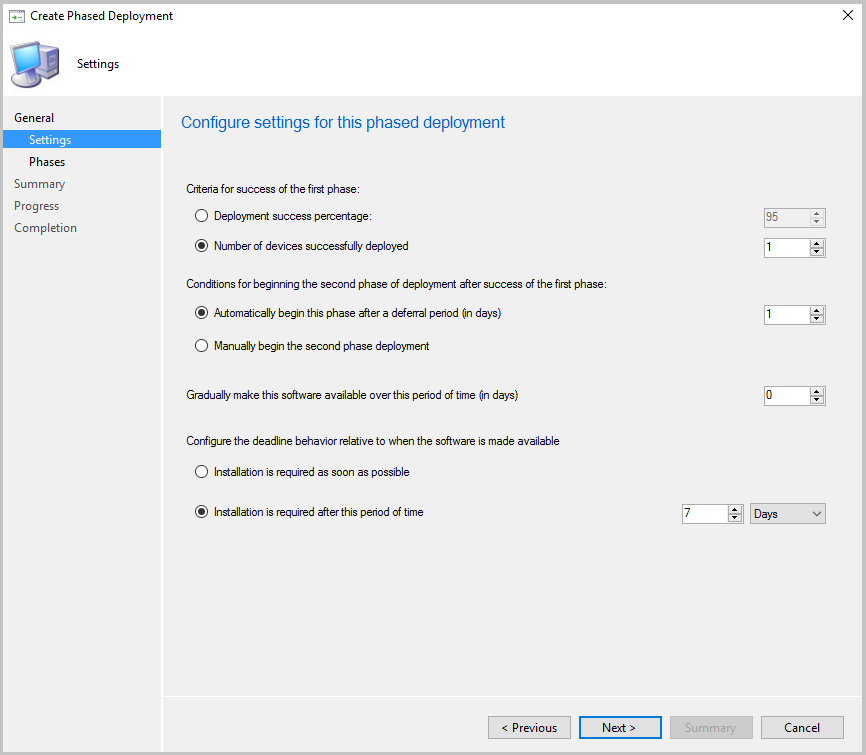866x755 pixels.
Task: Select Deployment success percentage criteria
Action: click(201, 215)
